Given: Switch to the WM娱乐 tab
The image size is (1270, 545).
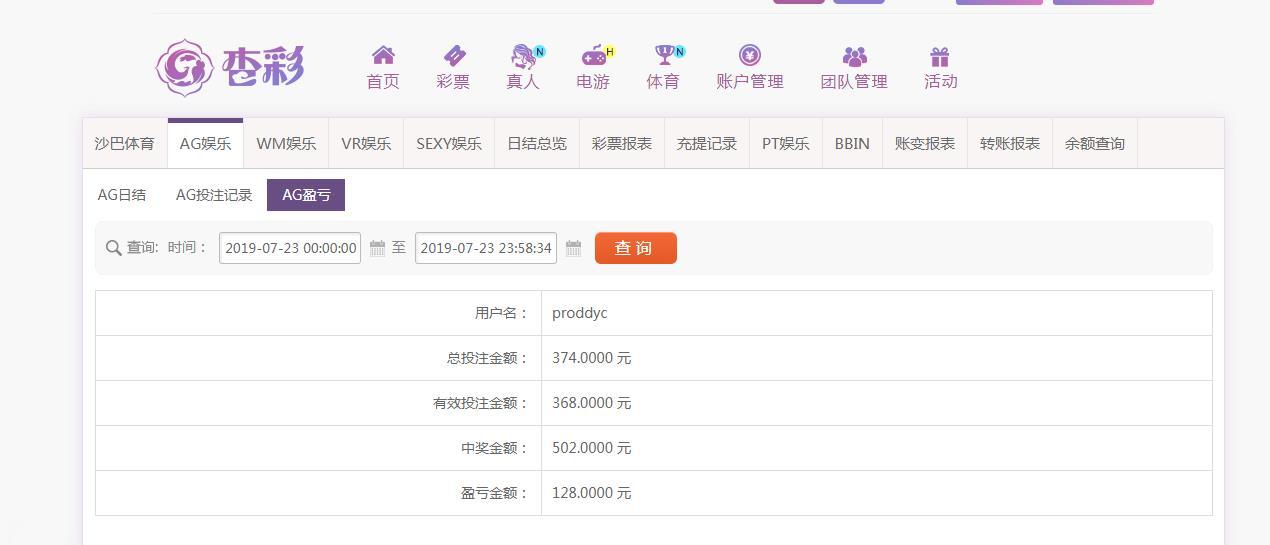Looking at the screenshot, I should (286, 143).
